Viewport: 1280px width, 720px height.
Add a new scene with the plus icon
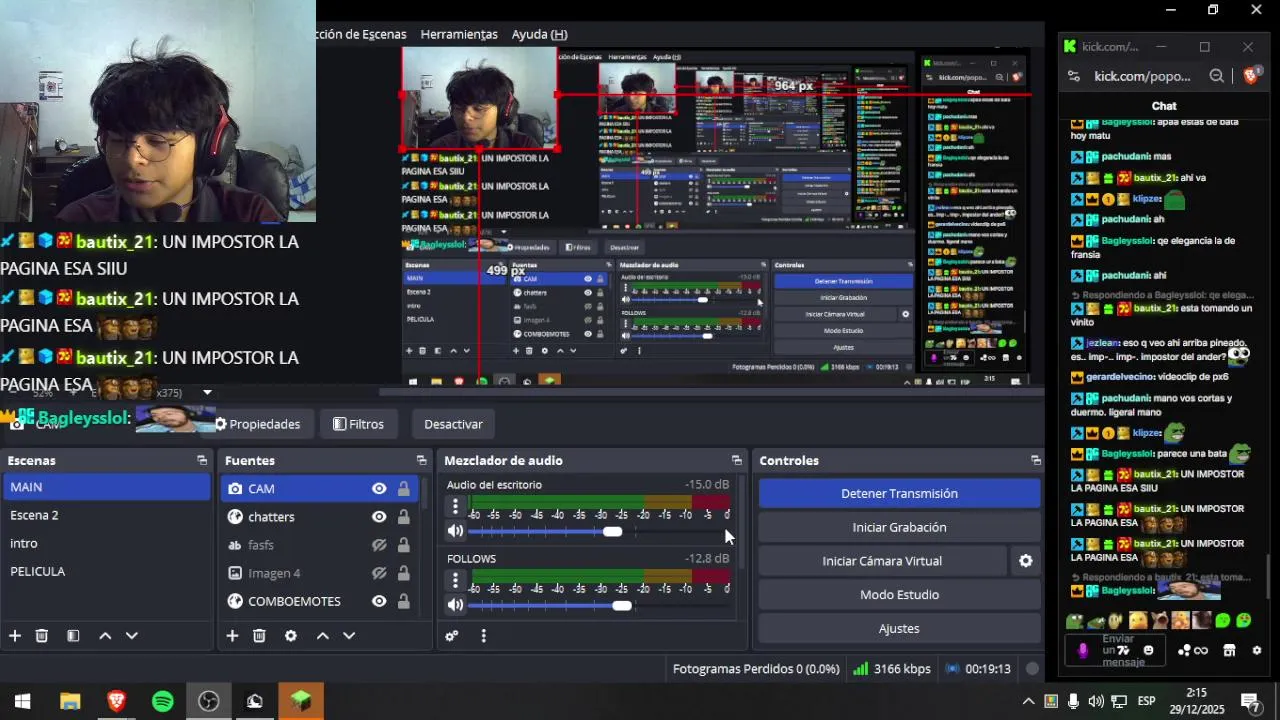[x=15, y=636]
